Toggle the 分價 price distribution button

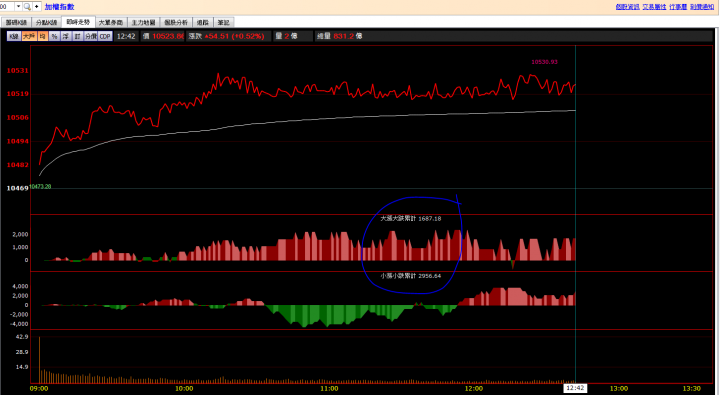click(90, 36)
